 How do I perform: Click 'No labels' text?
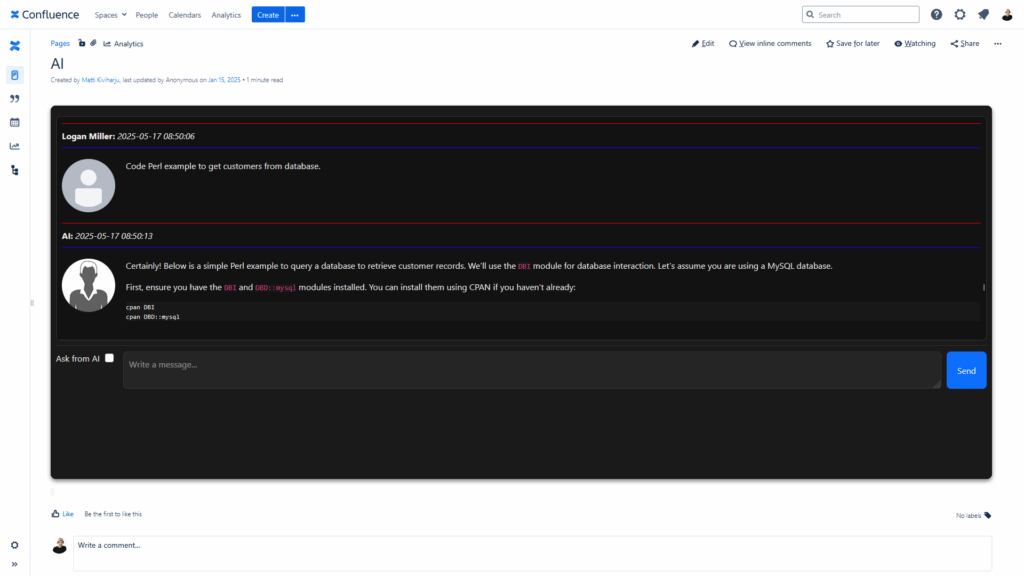[x=968, y=515]
